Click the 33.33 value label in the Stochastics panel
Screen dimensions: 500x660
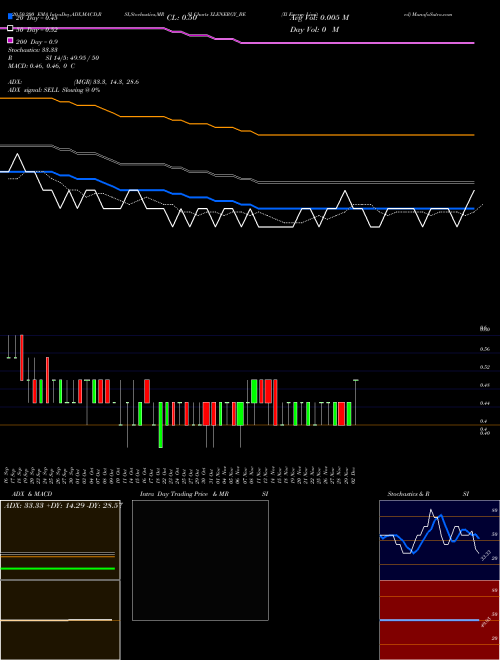coord(486,555)
